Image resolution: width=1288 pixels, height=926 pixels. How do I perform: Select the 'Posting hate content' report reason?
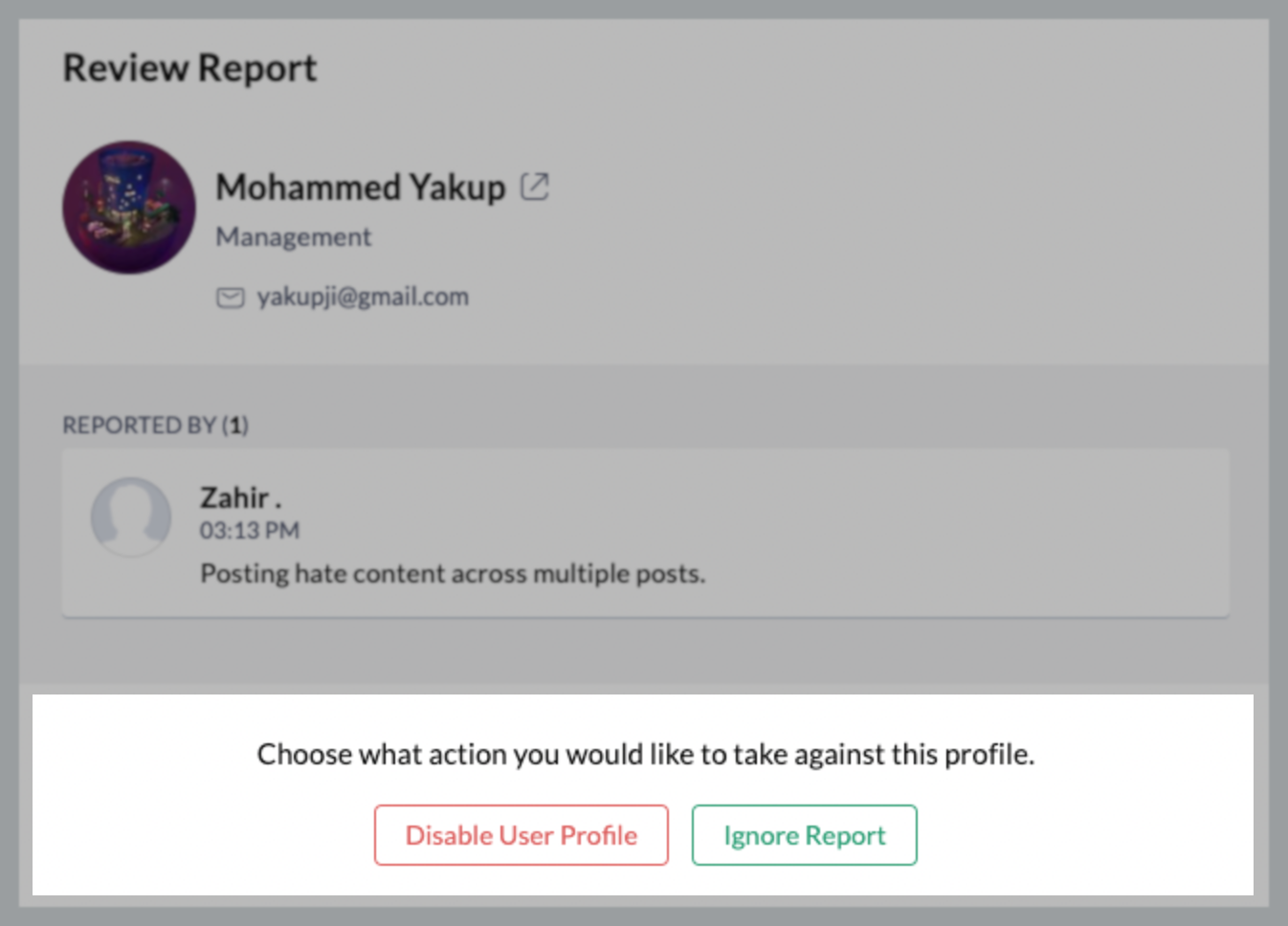tap(453, 574)
